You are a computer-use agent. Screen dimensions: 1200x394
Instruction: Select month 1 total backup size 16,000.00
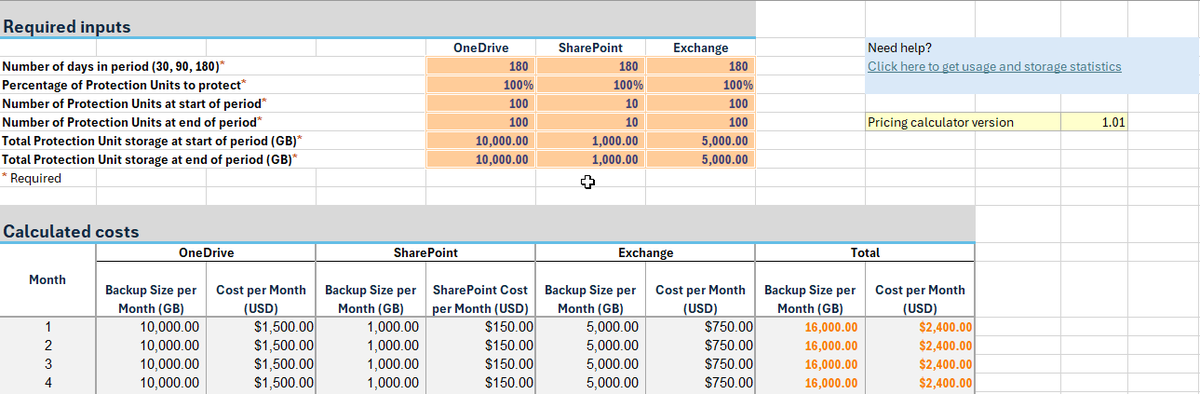tap(811, 327)
